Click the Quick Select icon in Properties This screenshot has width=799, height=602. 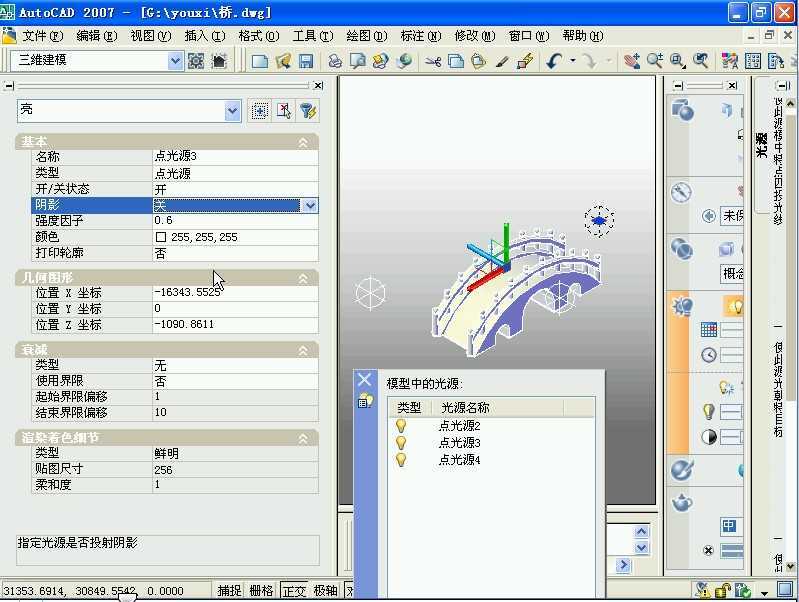pos(308,111)
